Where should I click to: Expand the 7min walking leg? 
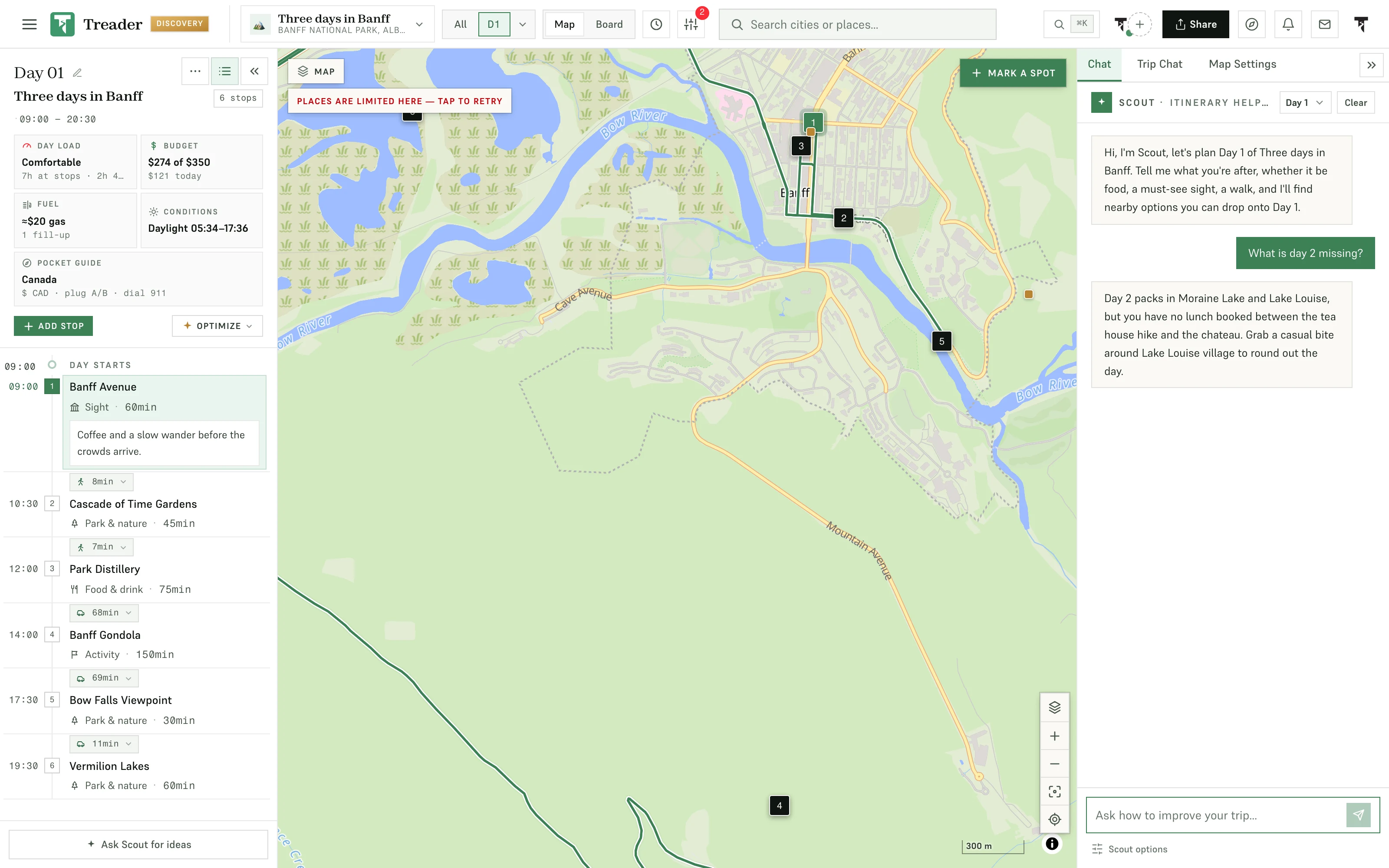(x=102, y=547)
